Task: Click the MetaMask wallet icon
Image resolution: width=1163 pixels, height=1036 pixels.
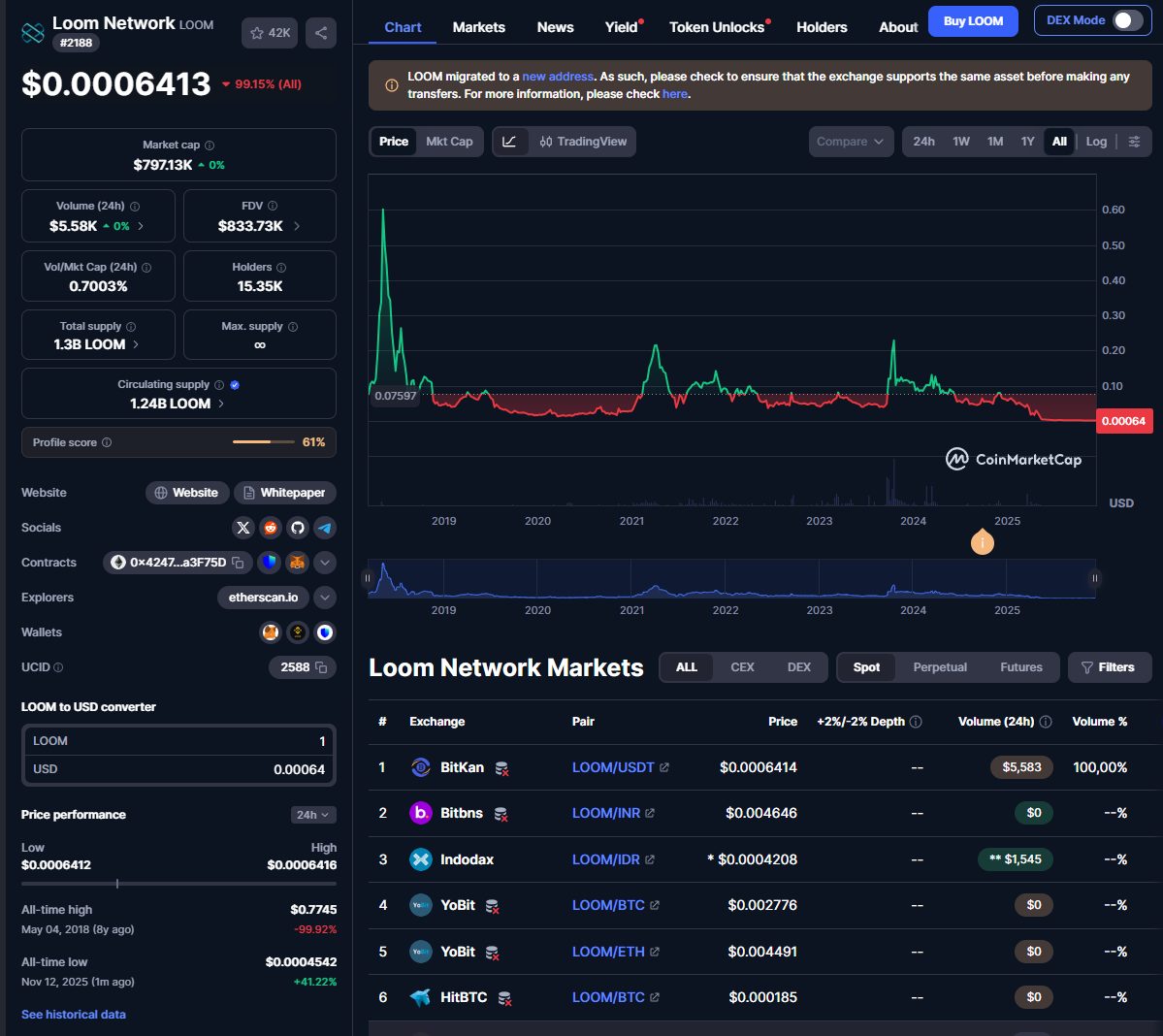Action: (272, 631)
